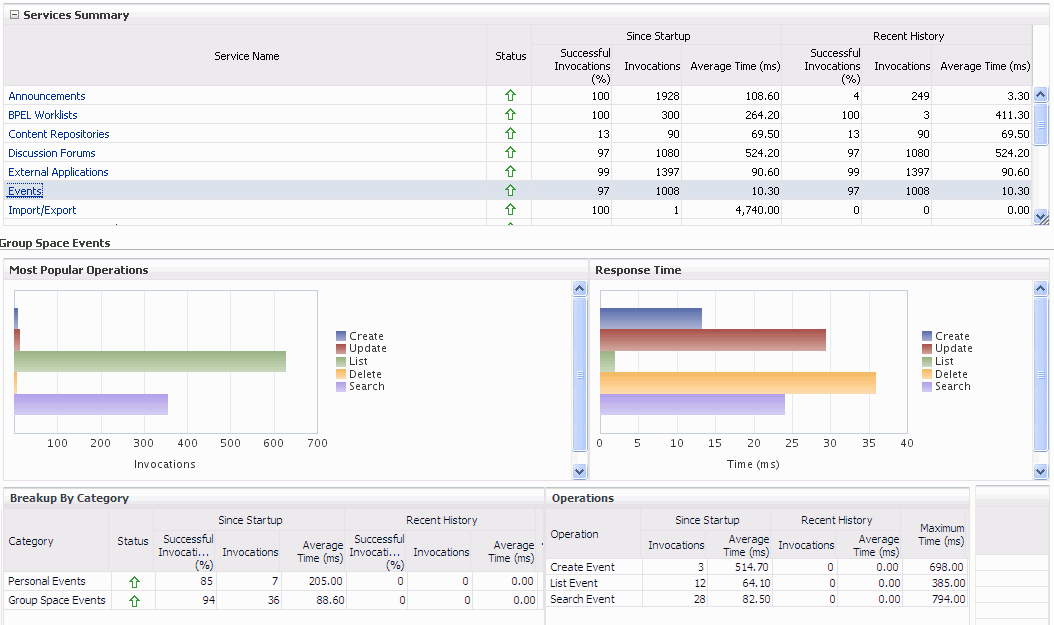Open the Discussion Forums link
The height and width of the screenshot is (625, 1054).
(x=52, y=153)
